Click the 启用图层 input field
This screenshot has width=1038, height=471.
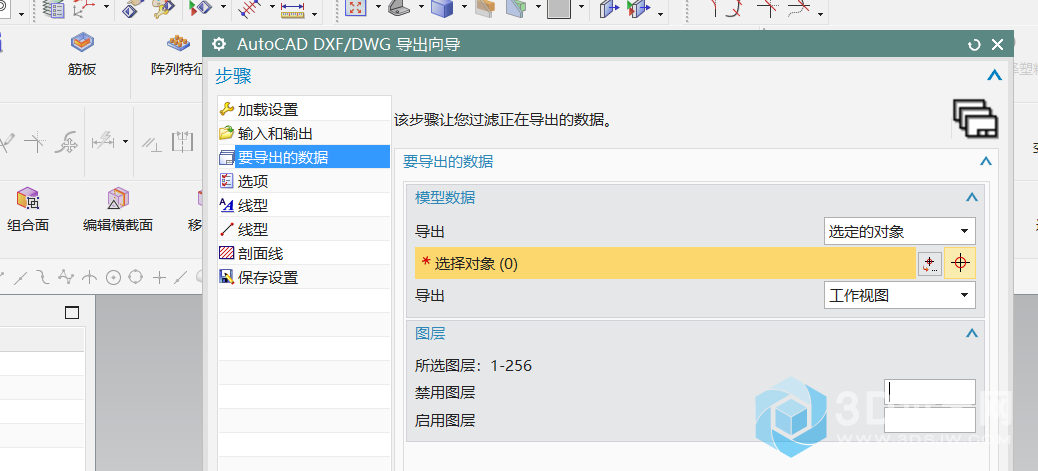[x=929, y=420]
